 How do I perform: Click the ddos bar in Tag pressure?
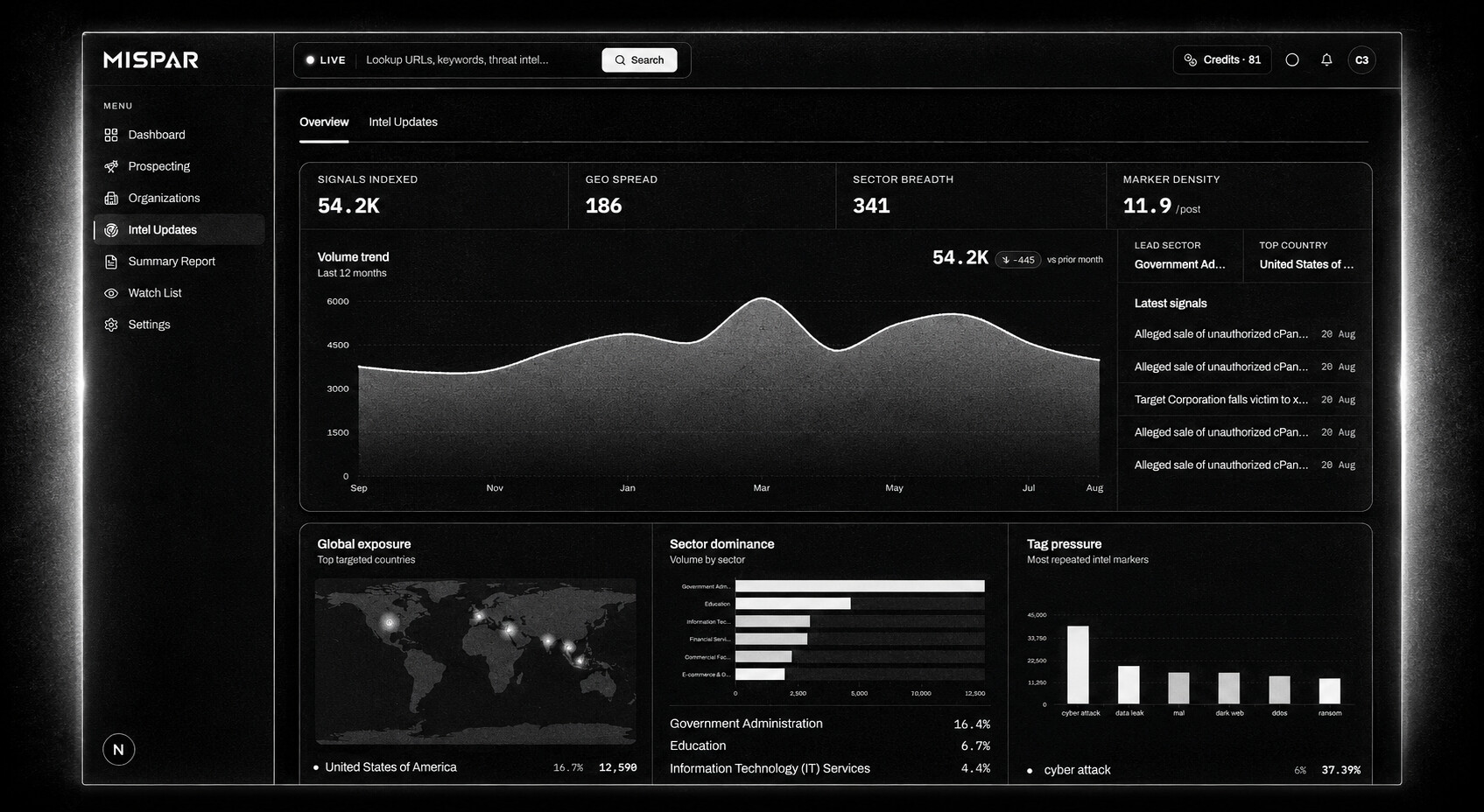pyautogui.click(x=1280, y=689)
